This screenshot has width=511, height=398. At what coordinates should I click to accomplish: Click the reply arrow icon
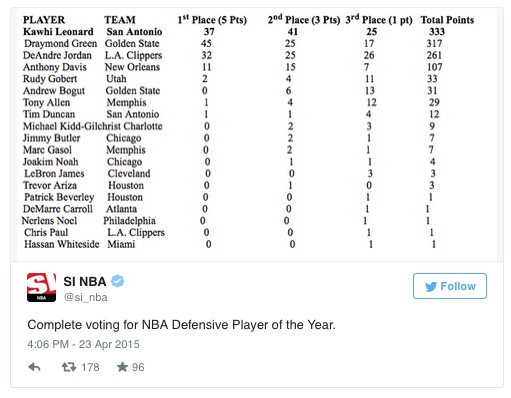pyautogui.click(x=34, y=367)
